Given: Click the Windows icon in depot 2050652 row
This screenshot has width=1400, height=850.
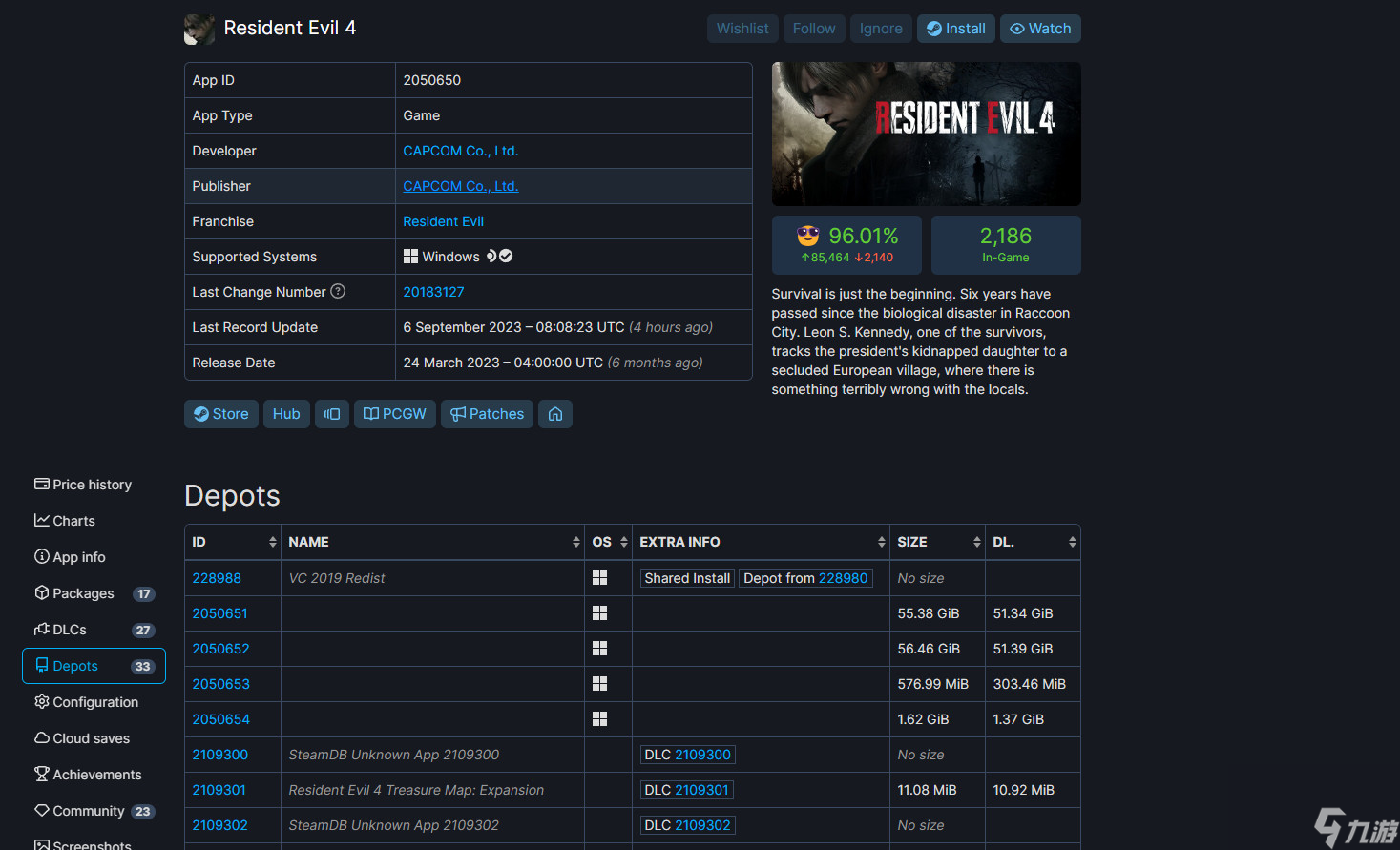Looking at the screenshot, I should coord(599,648).
